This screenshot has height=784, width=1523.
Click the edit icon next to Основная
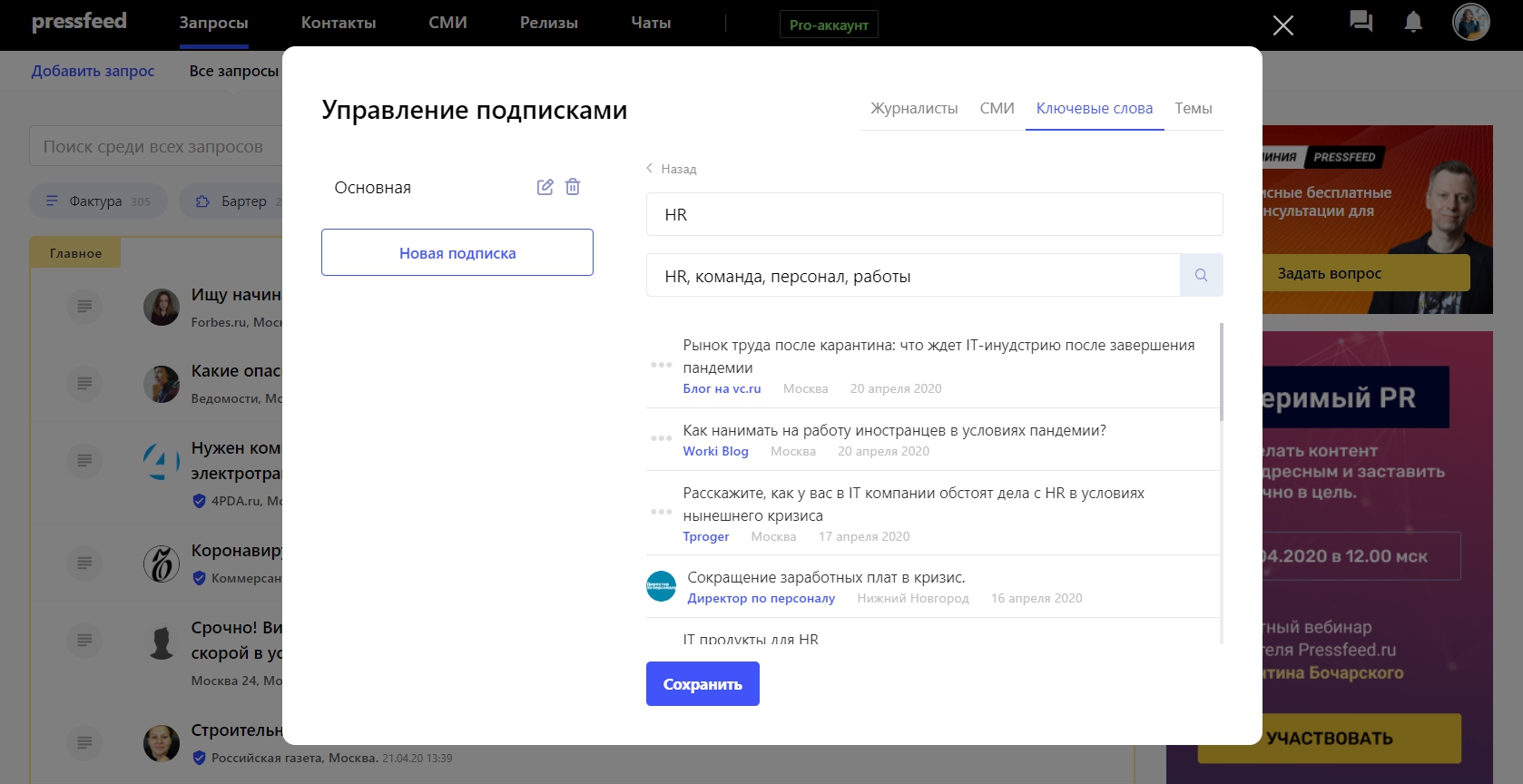coord(545,187)
